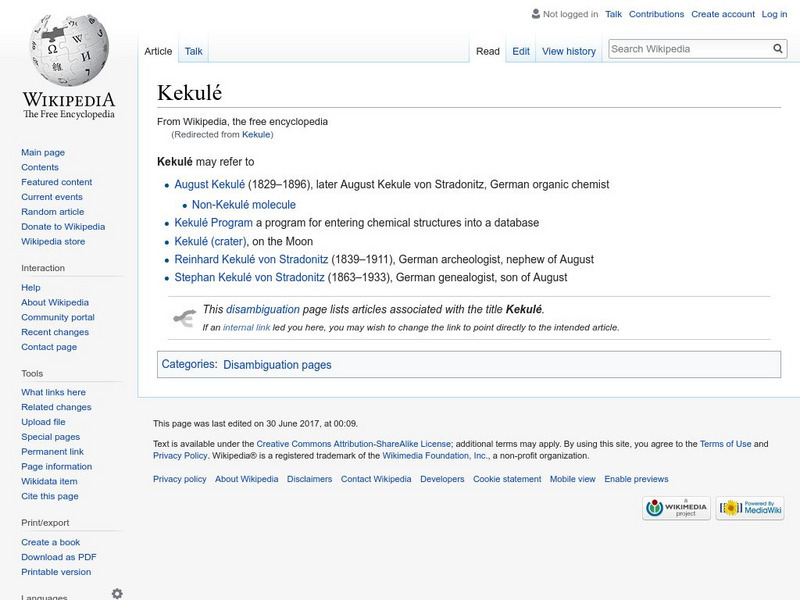Go to Main page in sidebar
Screen dimensions: 800x600
(43, 153)
